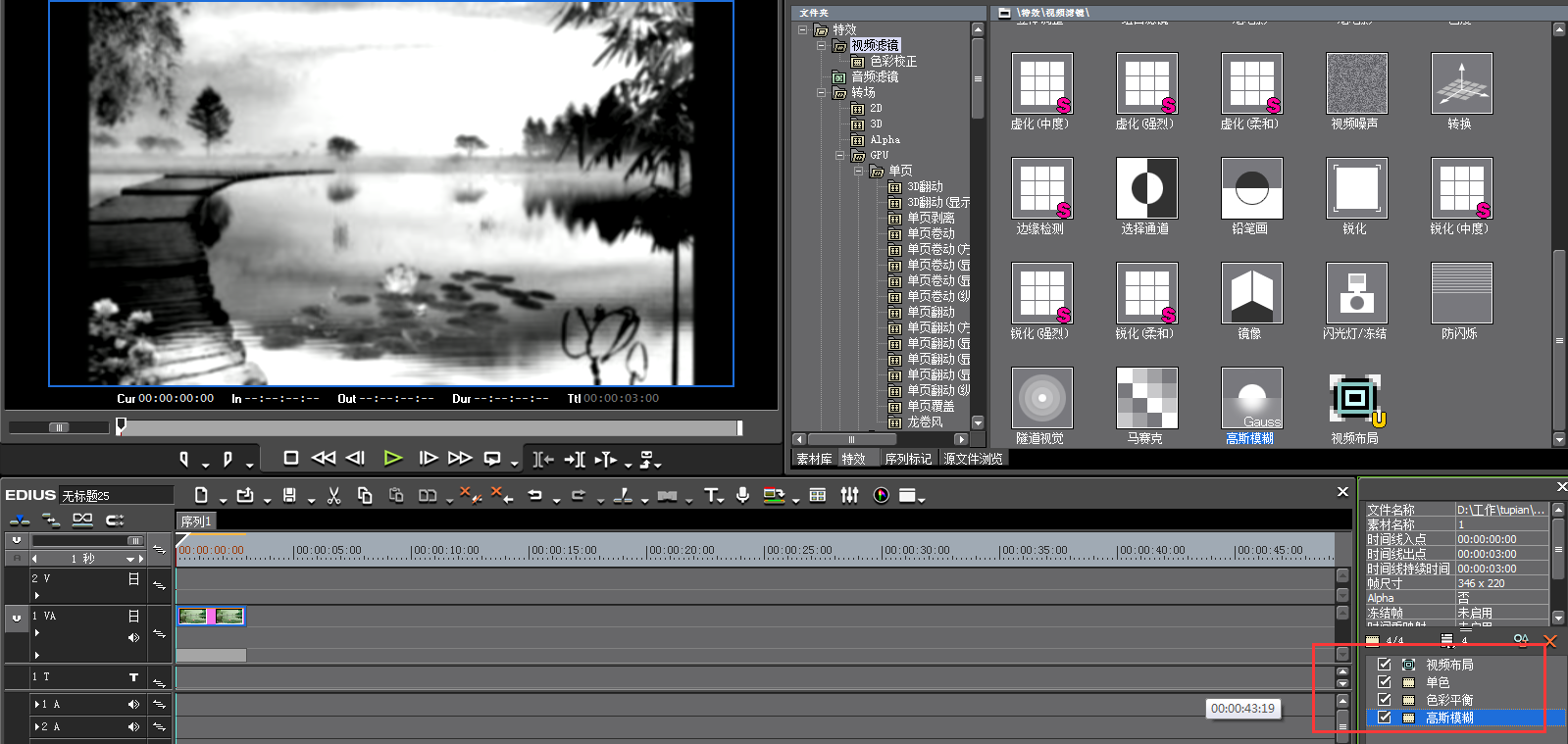The width and height of the screenshot is (1568, 744).
Task: Select the 闪光灯/冻结 camera effect icon
Action: pyautogui.click(x=1356, y=293)
